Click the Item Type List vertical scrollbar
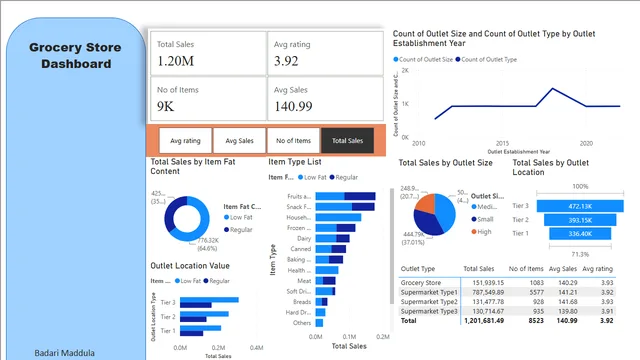The width and height of the screenshot is (640, 360). tap(392, 246)
